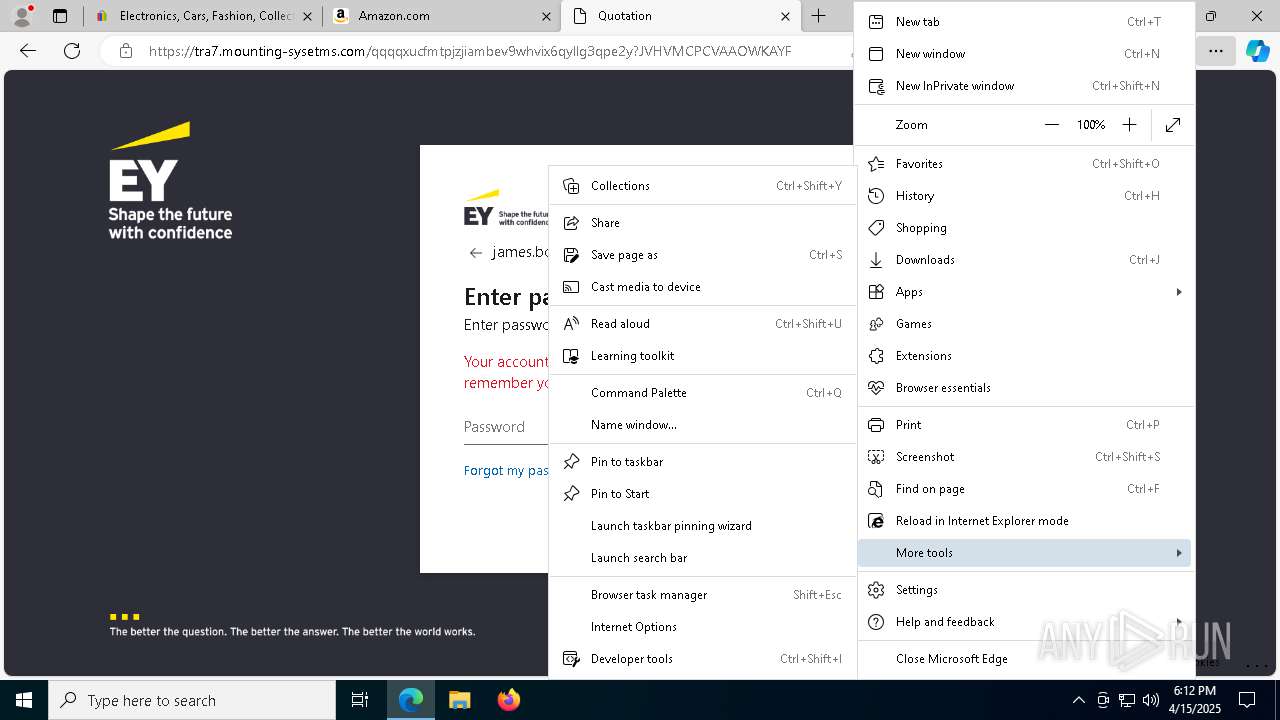
Task: Click the taskbar search box
Action: (x=192, y=700)
